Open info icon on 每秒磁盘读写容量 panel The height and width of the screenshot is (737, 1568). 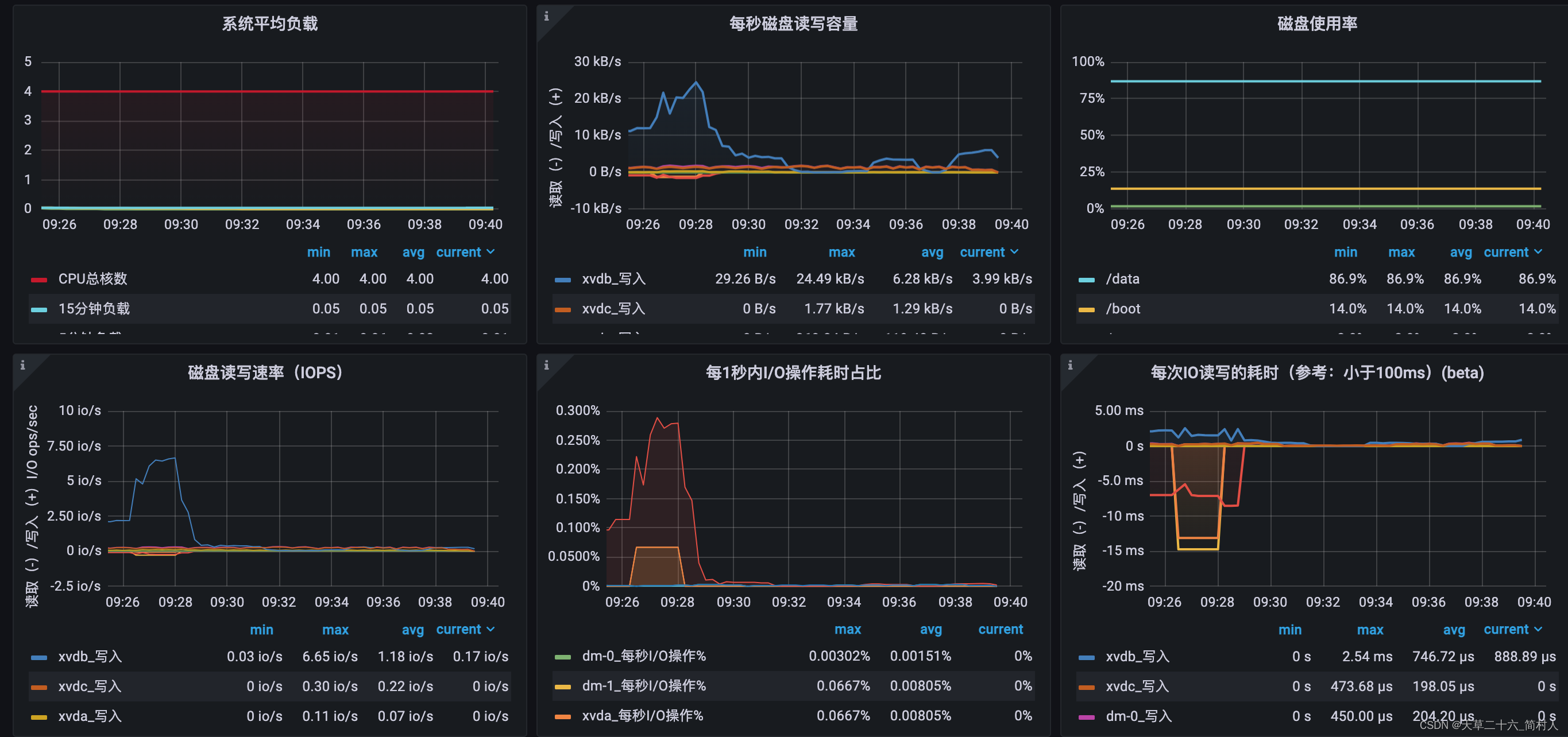pos(546,17)
